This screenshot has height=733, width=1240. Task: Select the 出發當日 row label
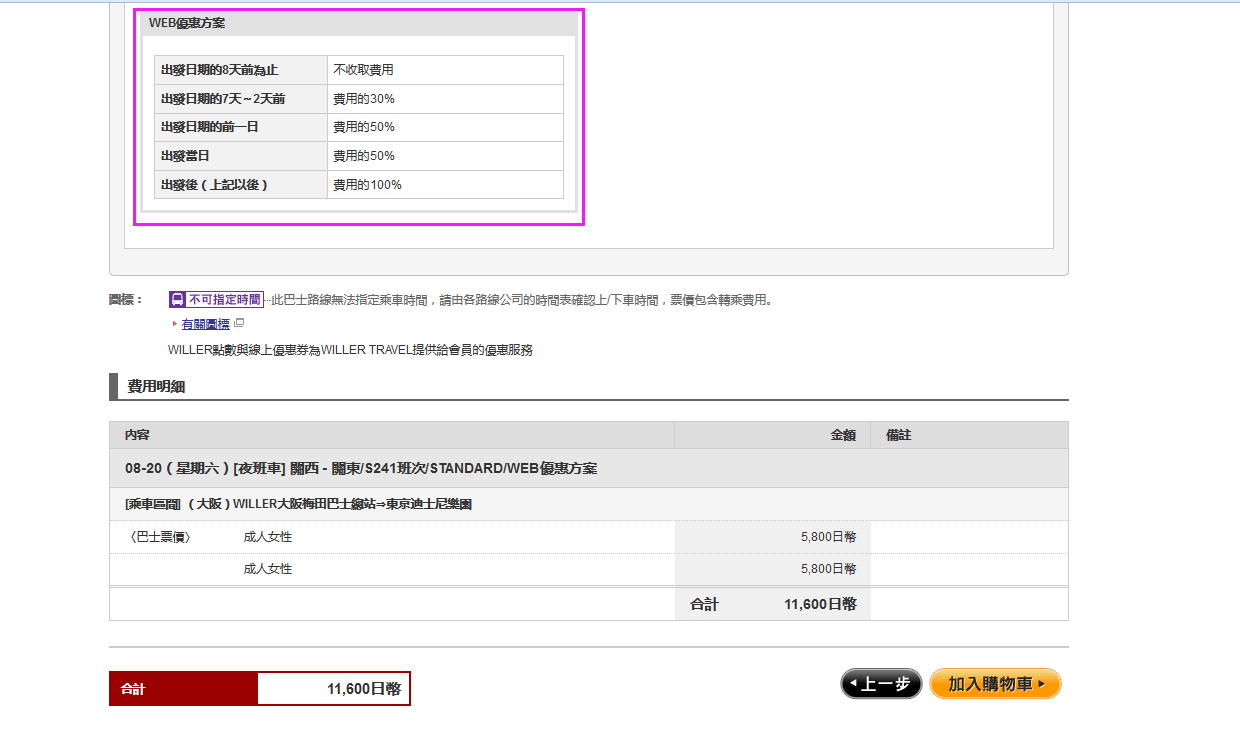241,156
